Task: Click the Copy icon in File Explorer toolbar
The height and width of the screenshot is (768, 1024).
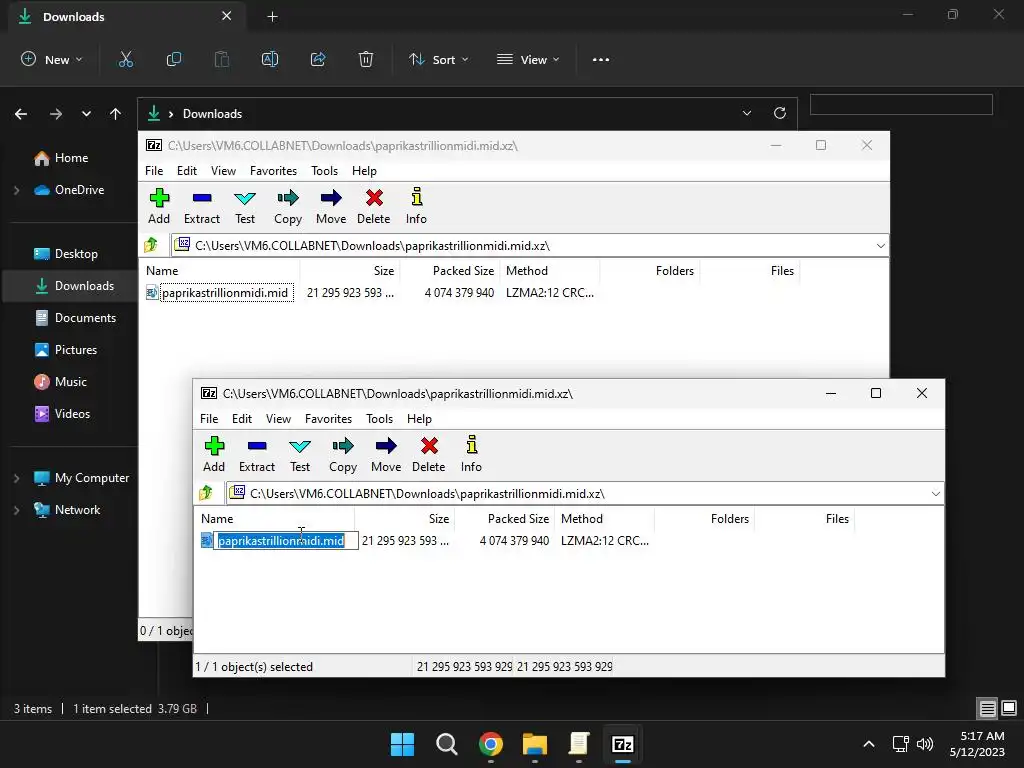Action: click(174, 59)
